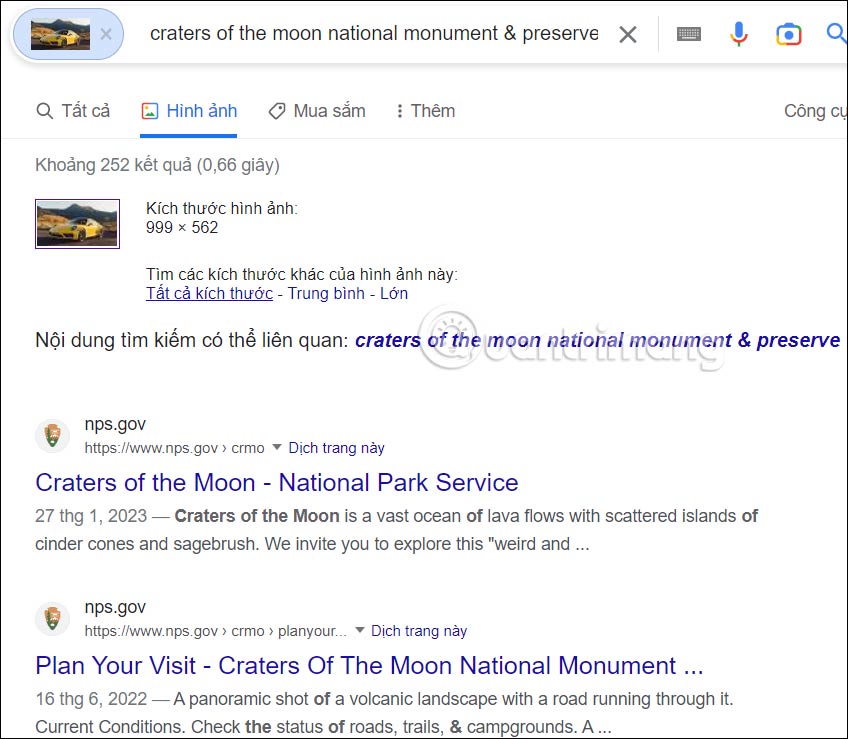848x739 pixels.
Task: Open Google Lens via the camera icon
Action: click(x=789, y=33)
